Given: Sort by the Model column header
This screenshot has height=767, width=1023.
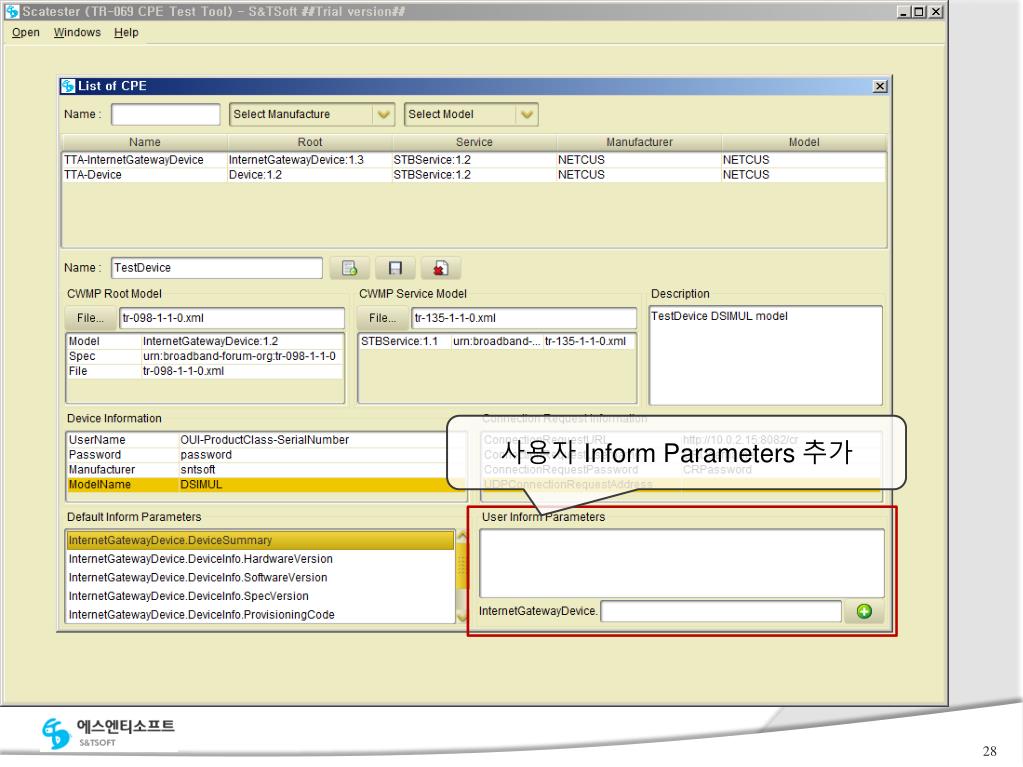Looking at the screenshot, I should [804, 142].
